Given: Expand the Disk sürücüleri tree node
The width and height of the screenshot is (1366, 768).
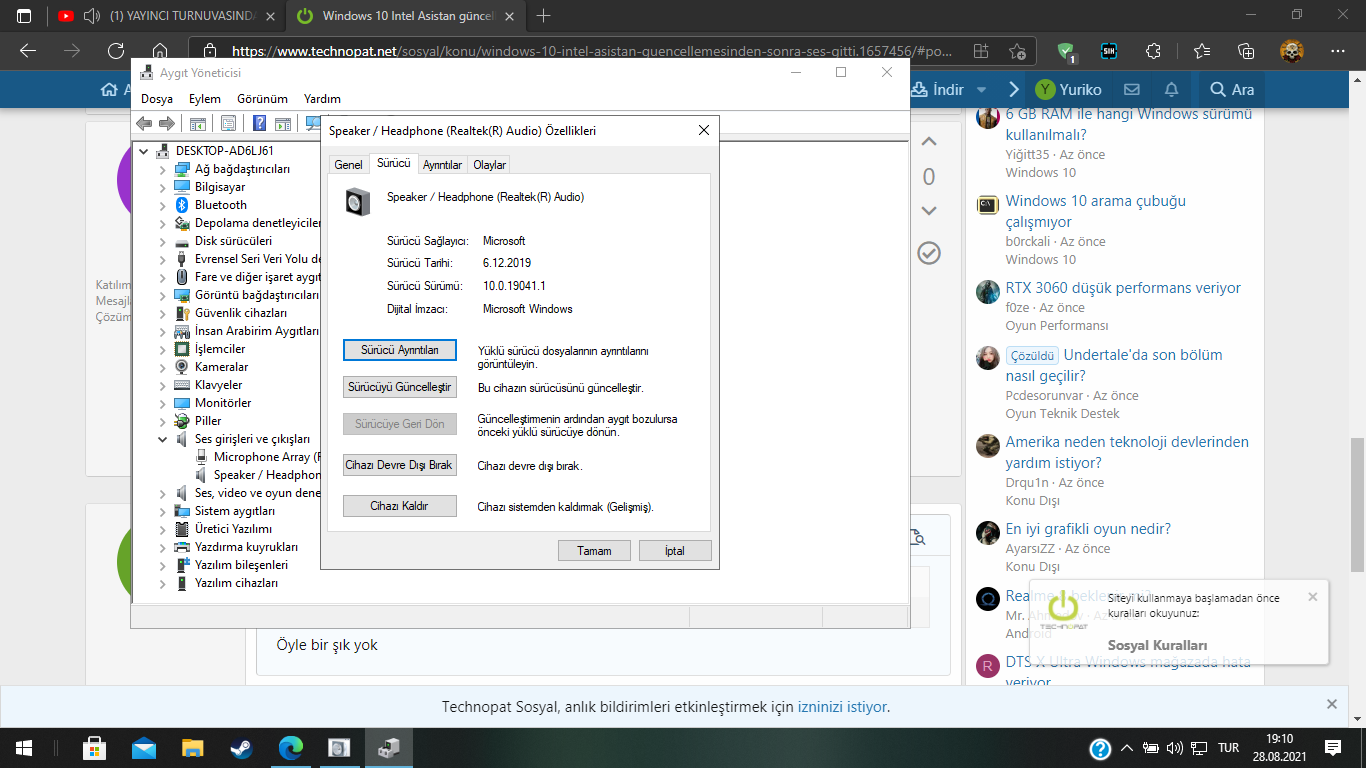Looking at the screenshot, I should point(164,241).
